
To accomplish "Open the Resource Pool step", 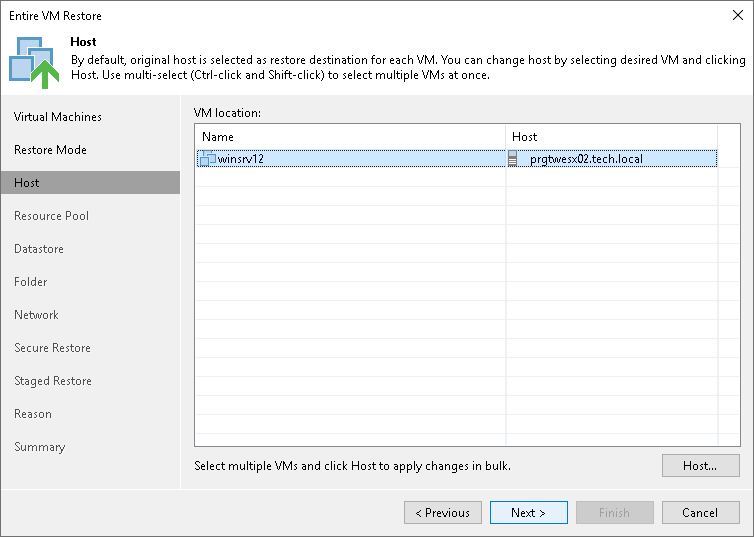I will point(51,216).
